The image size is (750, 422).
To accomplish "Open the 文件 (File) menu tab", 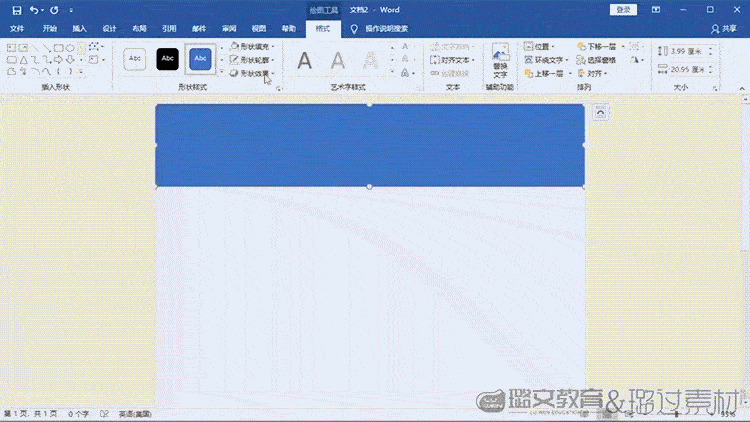I will click(x=17, y=29).
